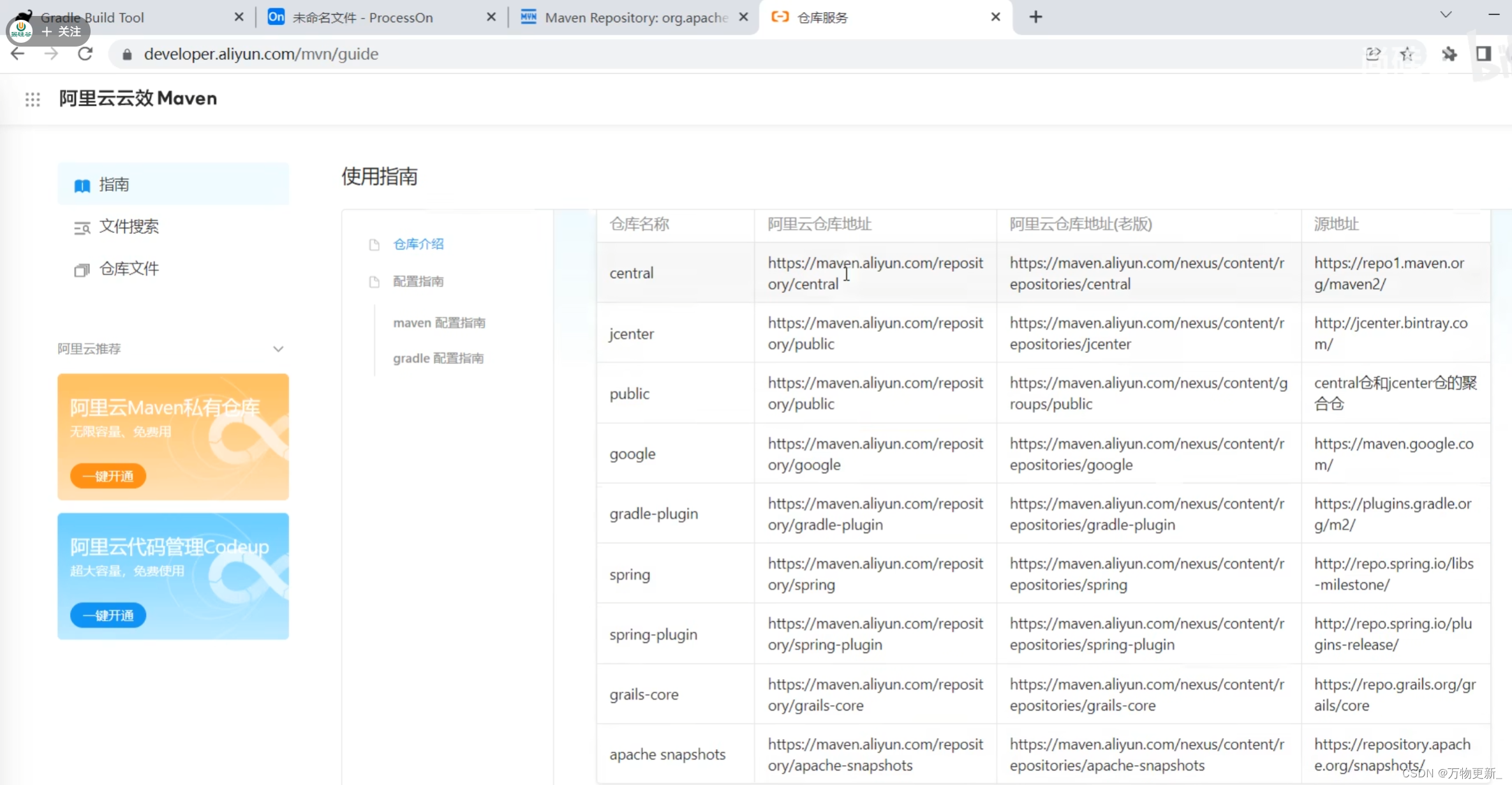Click the apache snapshots name cell

(x=676, y=754)
